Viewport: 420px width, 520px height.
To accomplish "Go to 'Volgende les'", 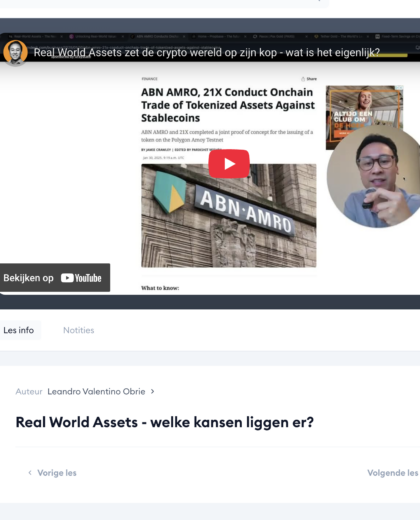I will 393,473.
